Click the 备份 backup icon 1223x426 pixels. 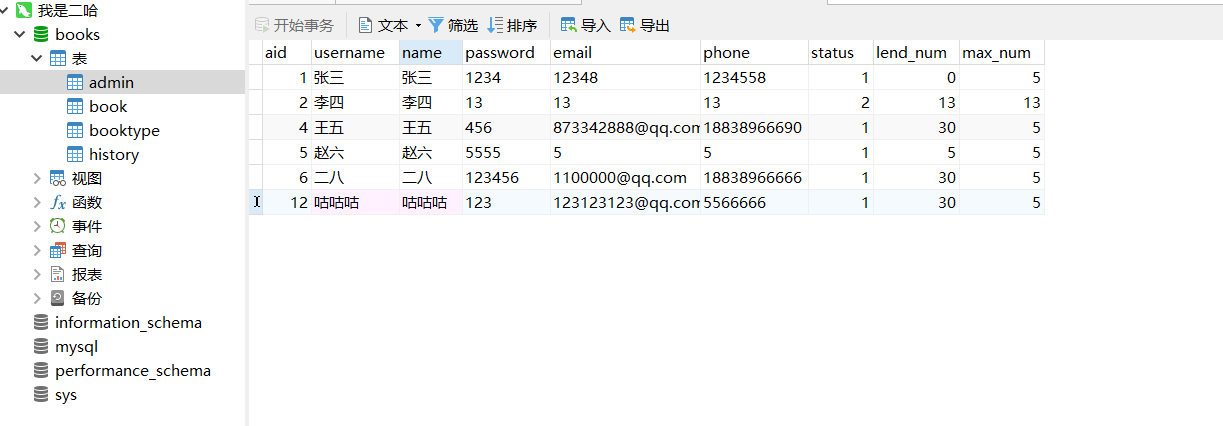click(x=58, y=298)
